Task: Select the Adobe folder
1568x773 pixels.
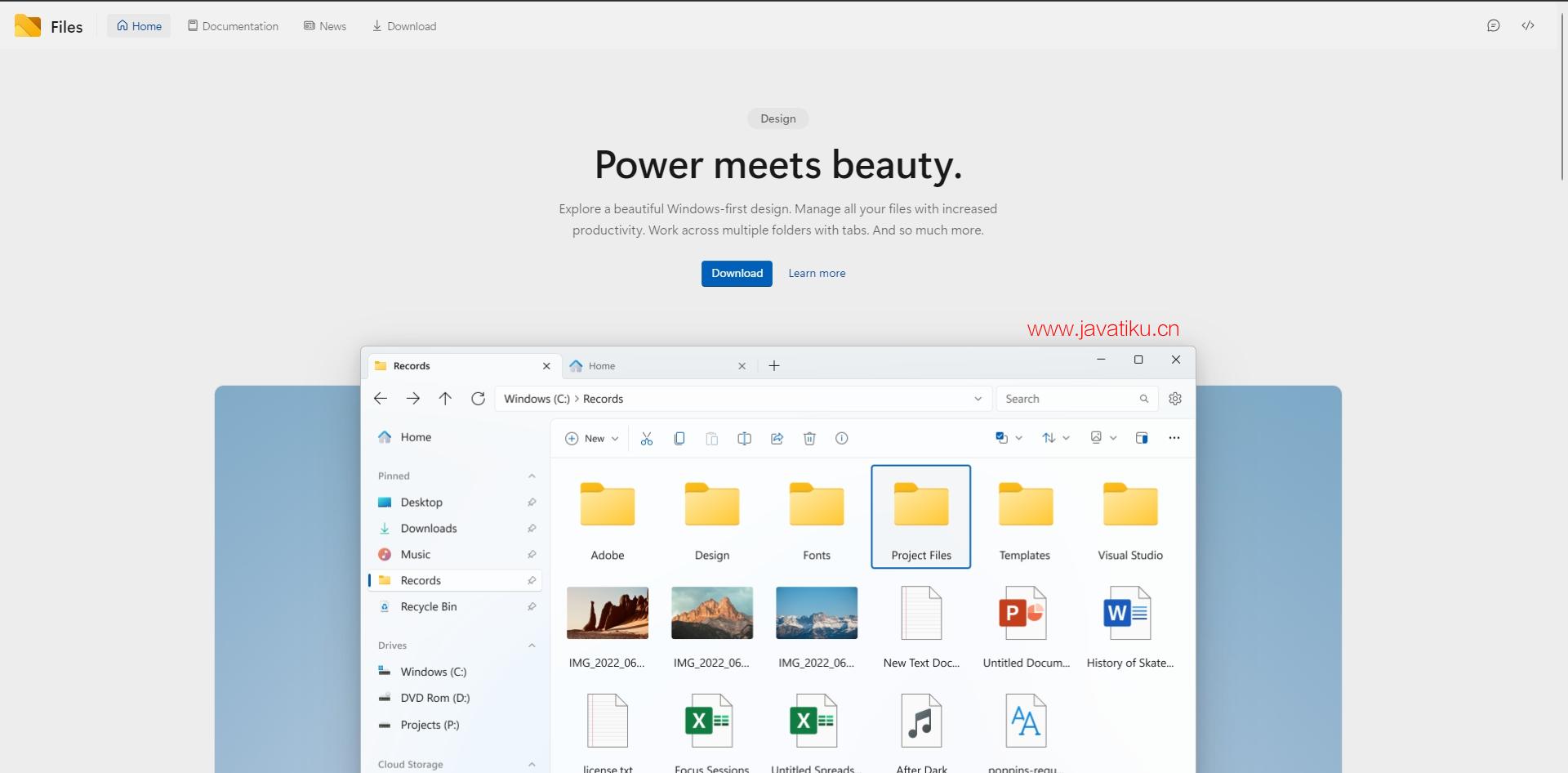Action: click(x=608, y=517)
